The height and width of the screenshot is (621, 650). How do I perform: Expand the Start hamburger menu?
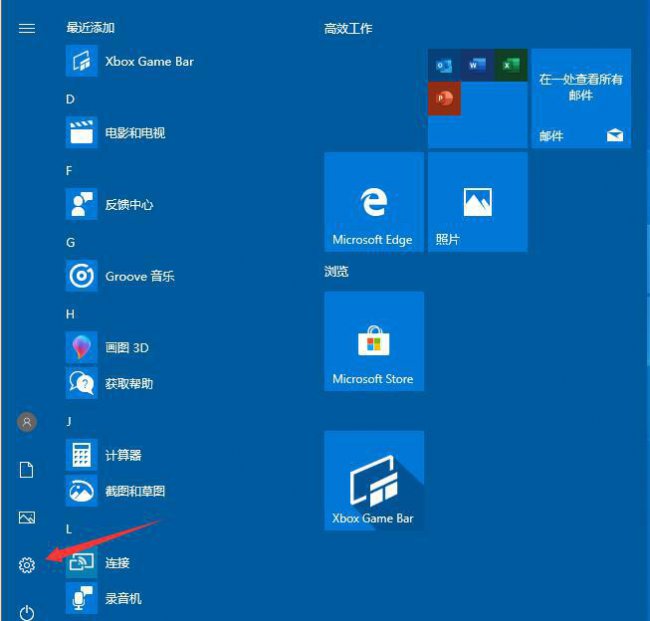27,28
